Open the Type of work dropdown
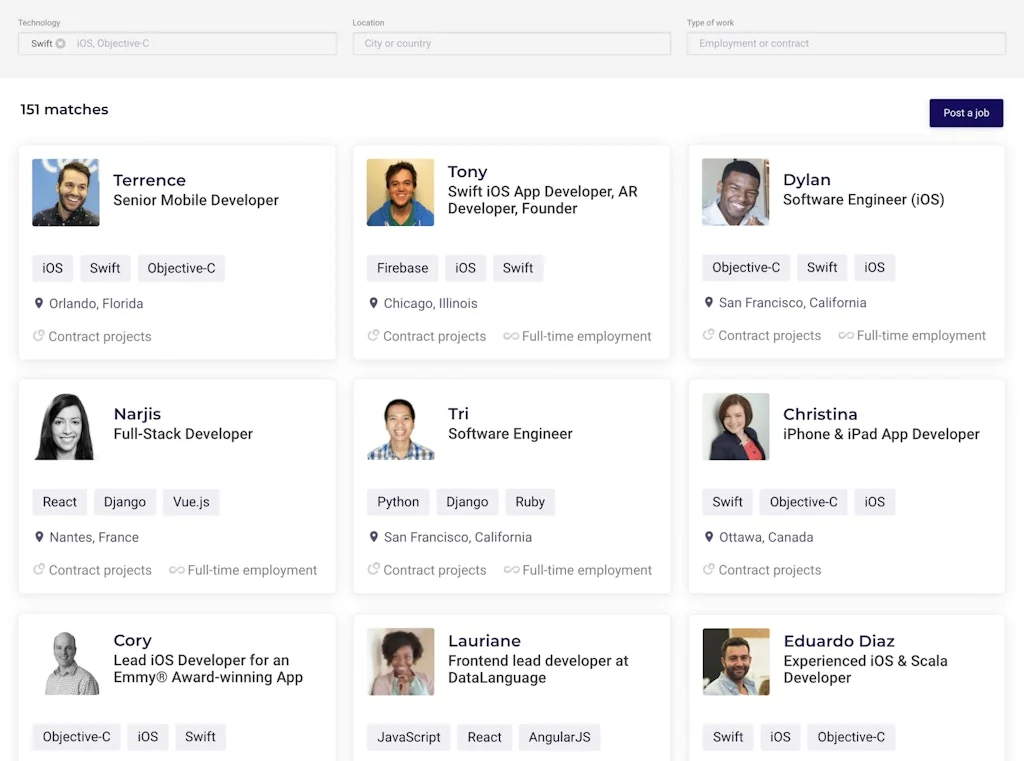1024x761 pixels. click(845, 44)
